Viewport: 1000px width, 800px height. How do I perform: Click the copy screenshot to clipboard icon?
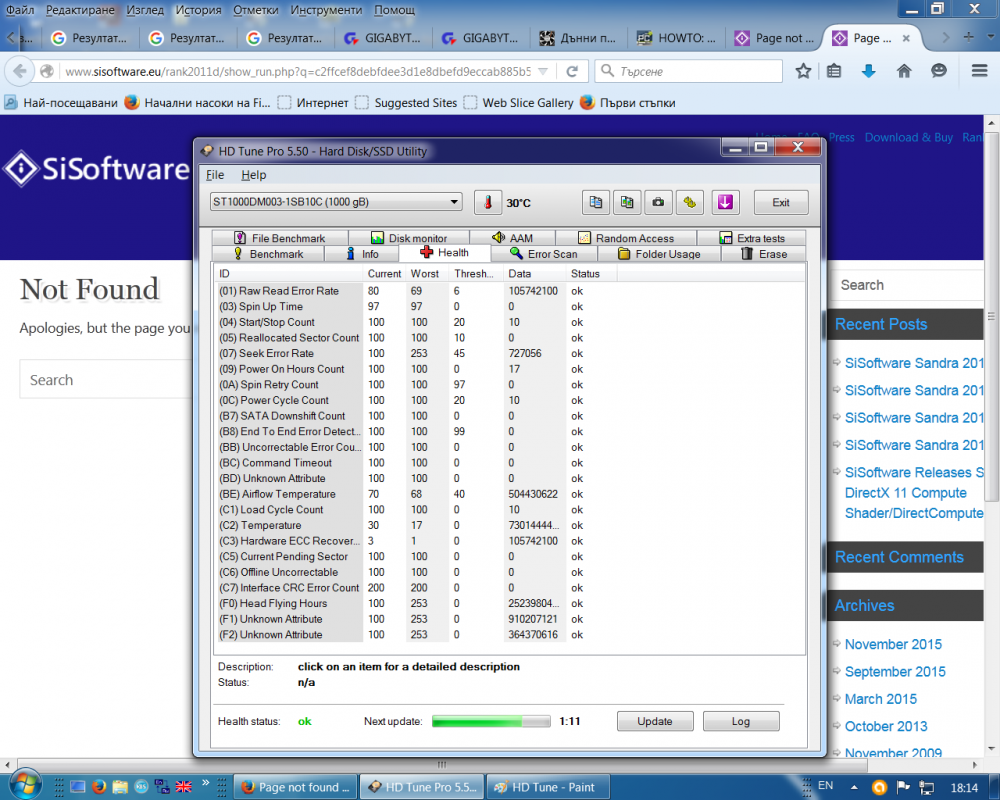click(627, 202)
